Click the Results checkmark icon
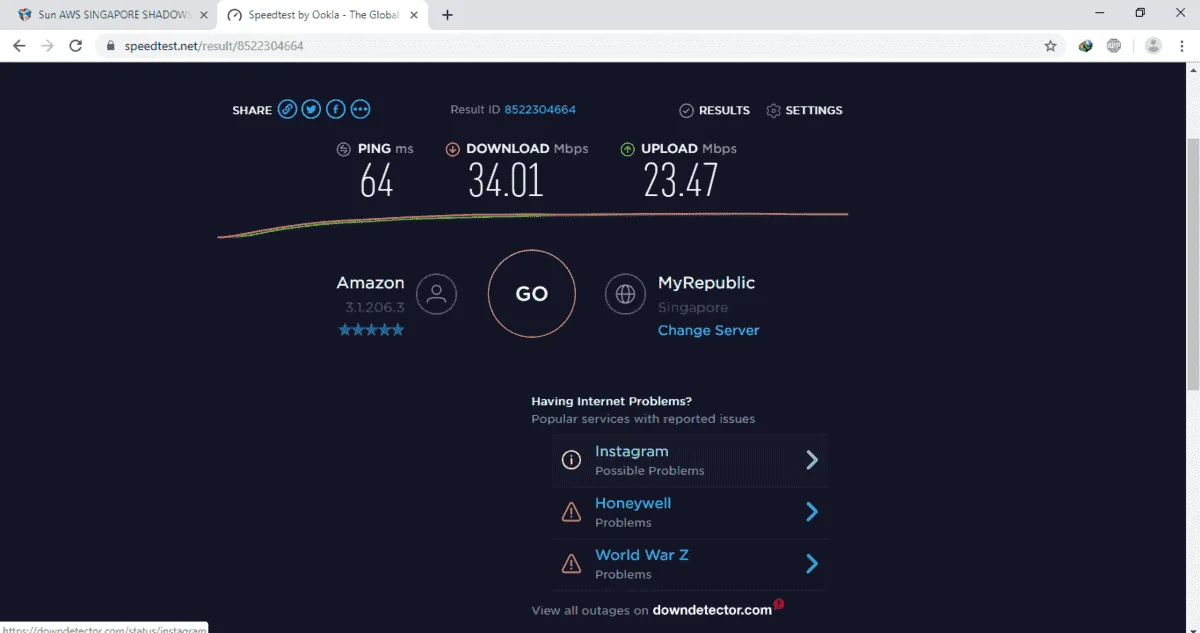 click(686, 111)
